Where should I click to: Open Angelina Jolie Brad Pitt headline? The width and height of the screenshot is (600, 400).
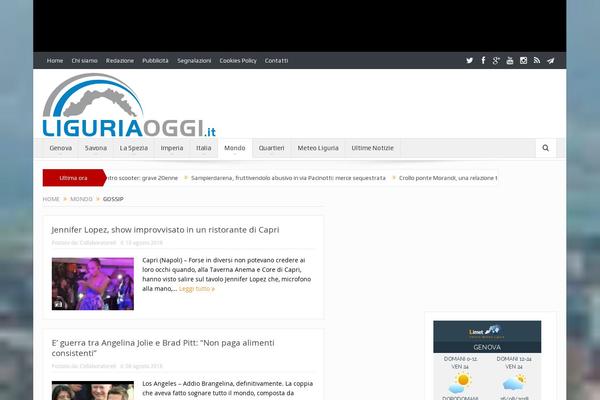coord(163,348)
